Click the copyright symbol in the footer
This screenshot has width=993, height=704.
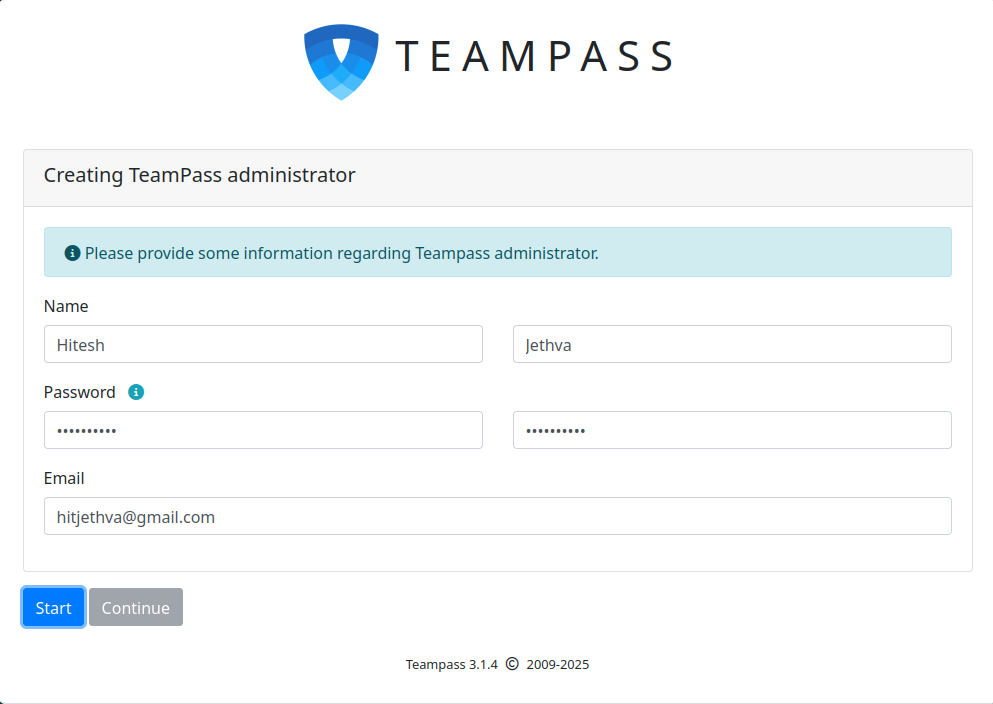point(512,663)
